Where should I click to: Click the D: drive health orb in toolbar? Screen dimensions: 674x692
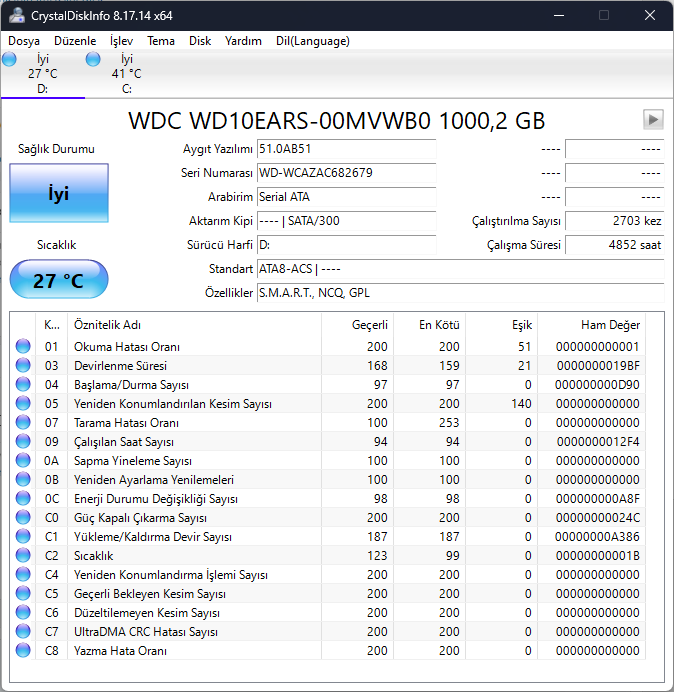point(9,59)
